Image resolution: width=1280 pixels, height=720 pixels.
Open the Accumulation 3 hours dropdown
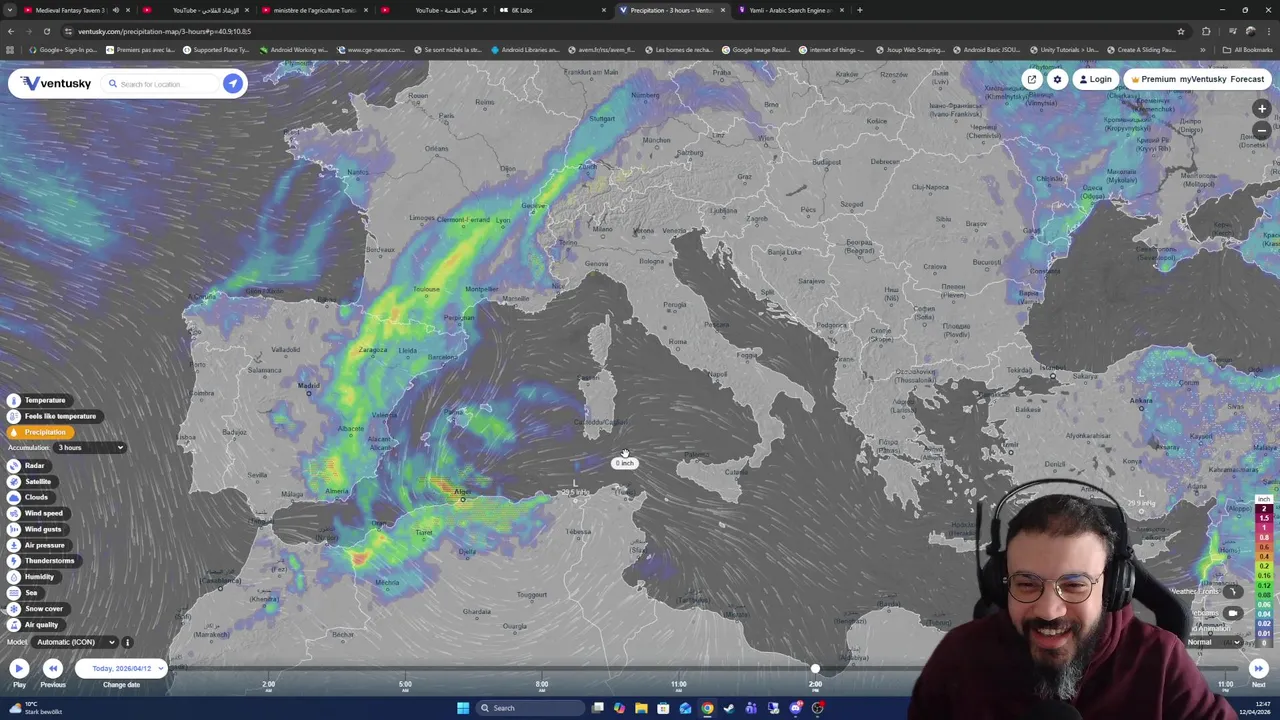[x=90, y=448]
